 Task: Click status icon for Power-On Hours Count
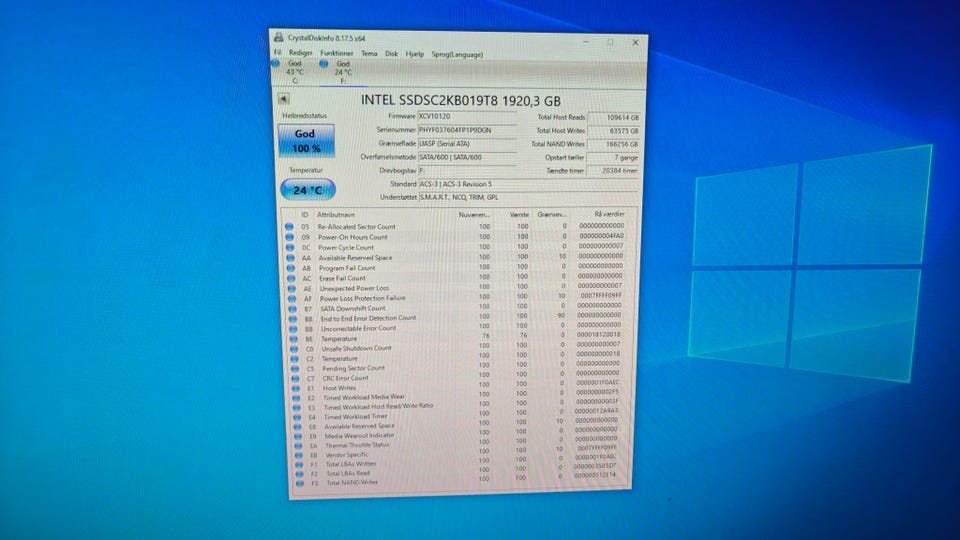[x=290, y=237]
